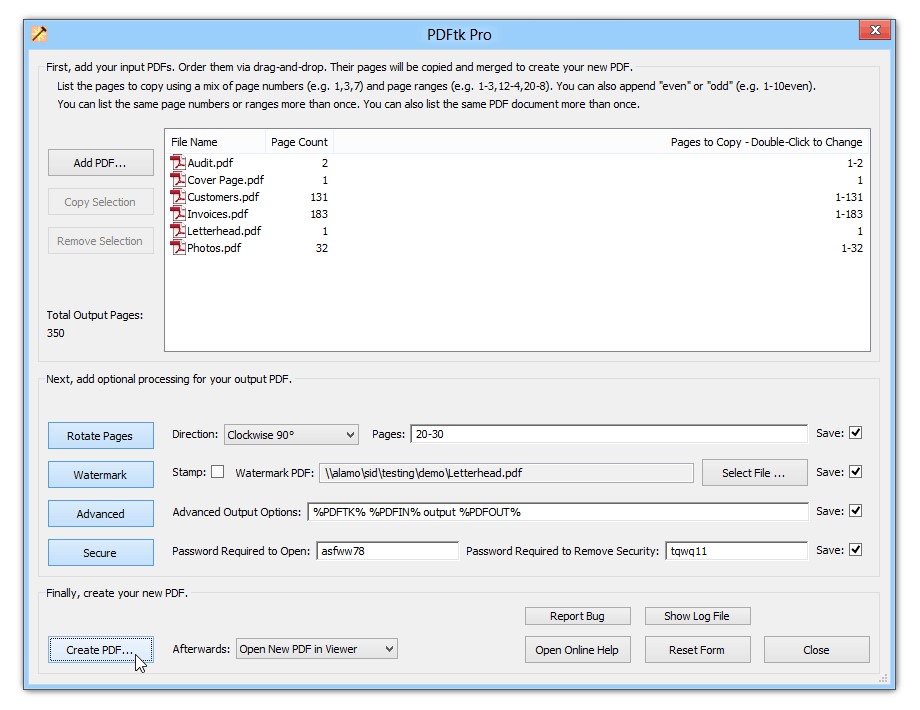
Task: Click the Add PDF button
Action: (x=100, y=163)
